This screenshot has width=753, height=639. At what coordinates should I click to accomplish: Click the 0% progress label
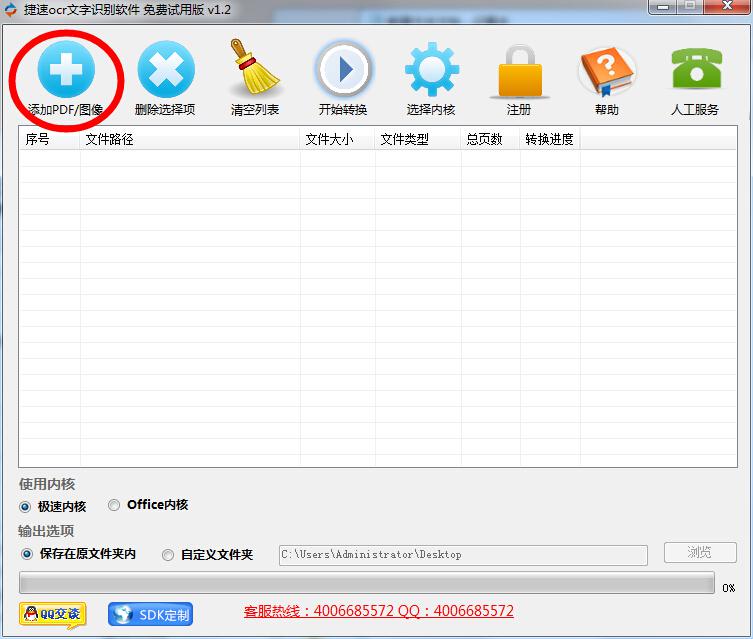[x=729, y=588]
